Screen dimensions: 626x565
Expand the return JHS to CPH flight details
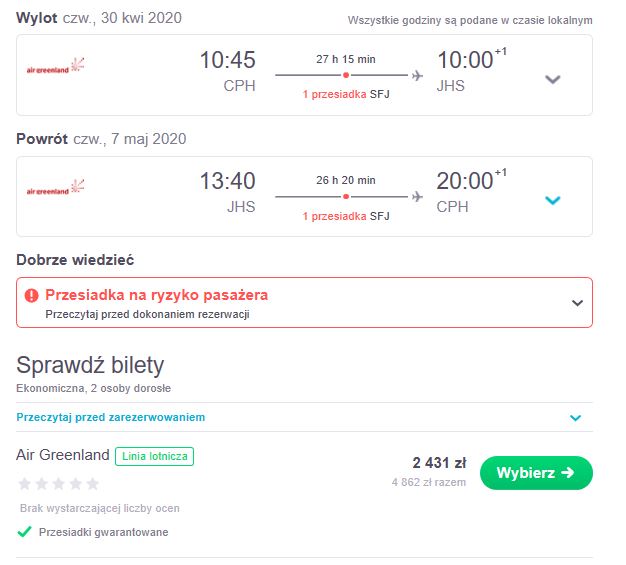553,200
